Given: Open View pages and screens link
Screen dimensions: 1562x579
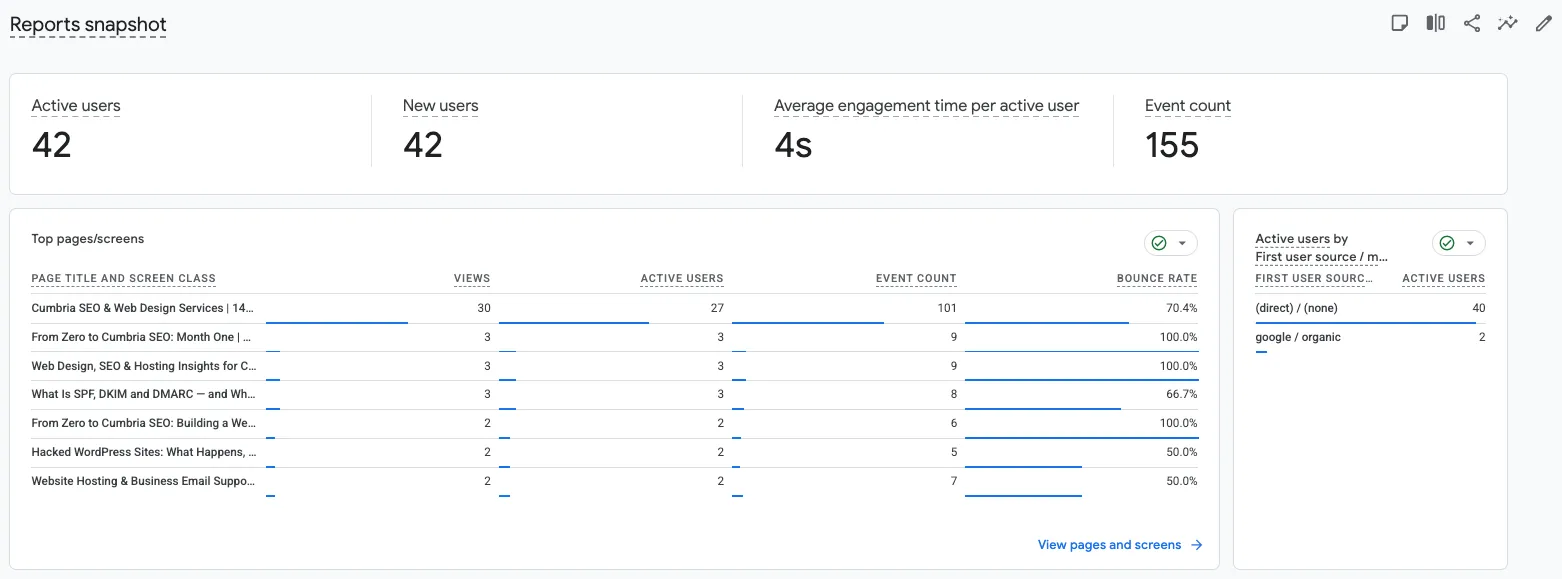Looking at the screenshot, I should pyautogui.click(x=1109, y=545).
